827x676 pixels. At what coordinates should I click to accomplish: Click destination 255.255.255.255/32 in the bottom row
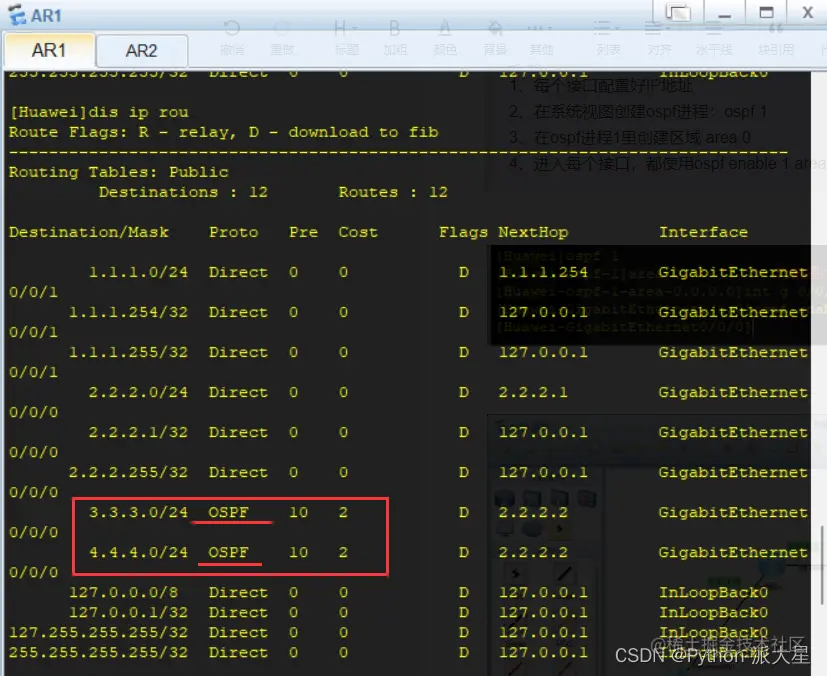[x=99, y=653]
